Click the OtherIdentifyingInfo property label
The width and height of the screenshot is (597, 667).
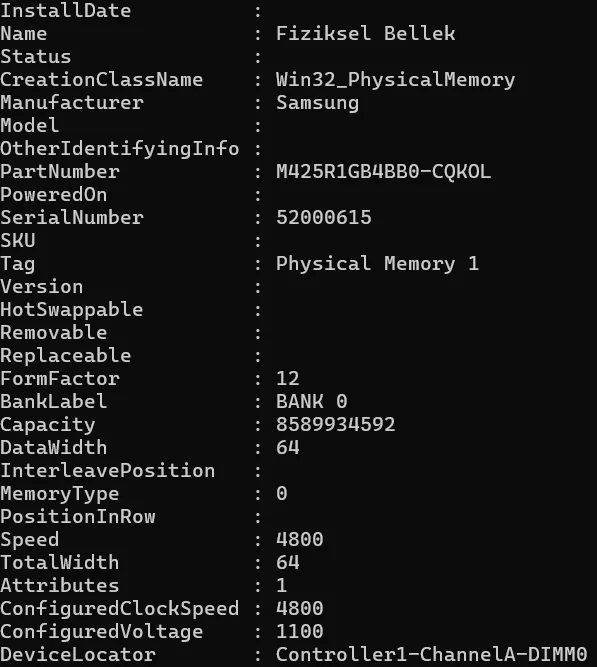[120, 149]
